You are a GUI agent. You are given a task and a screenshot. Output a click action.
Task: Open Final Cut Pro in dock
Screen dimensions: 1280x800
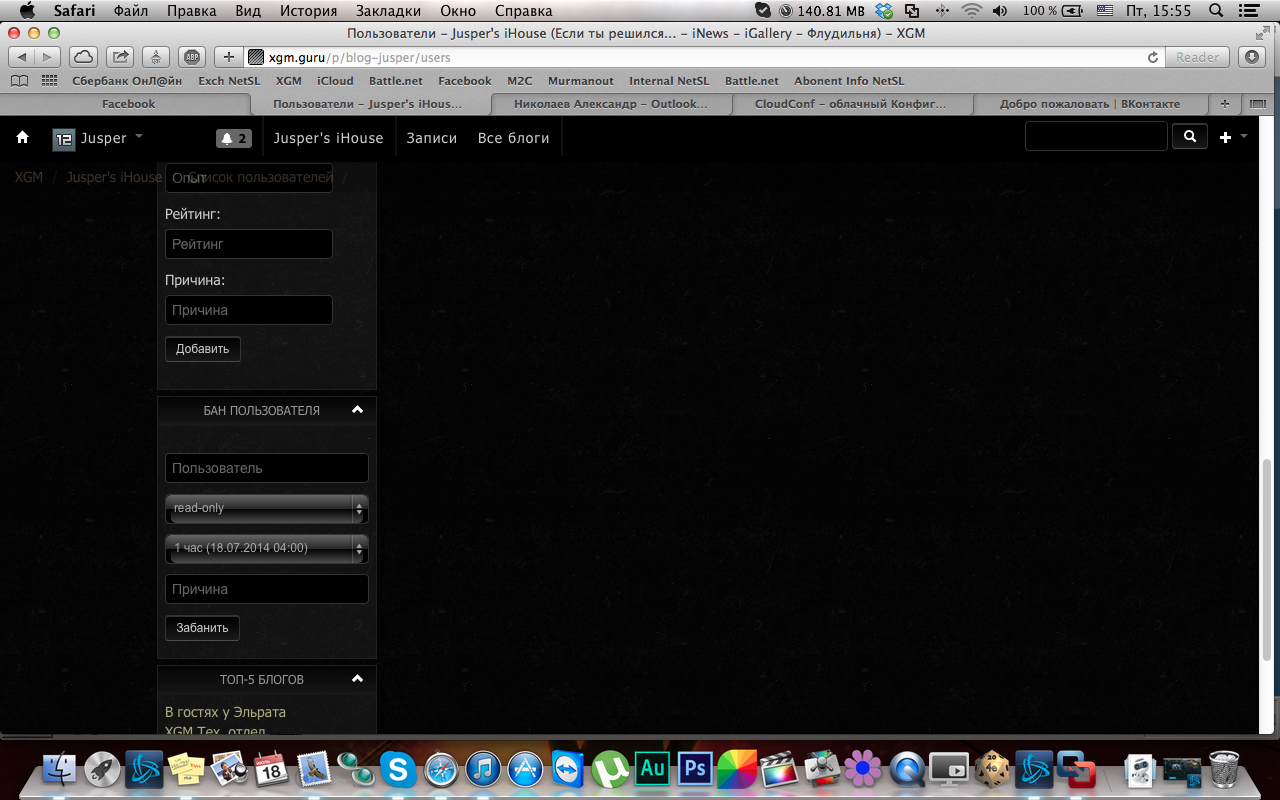click(x=778, y=770)
